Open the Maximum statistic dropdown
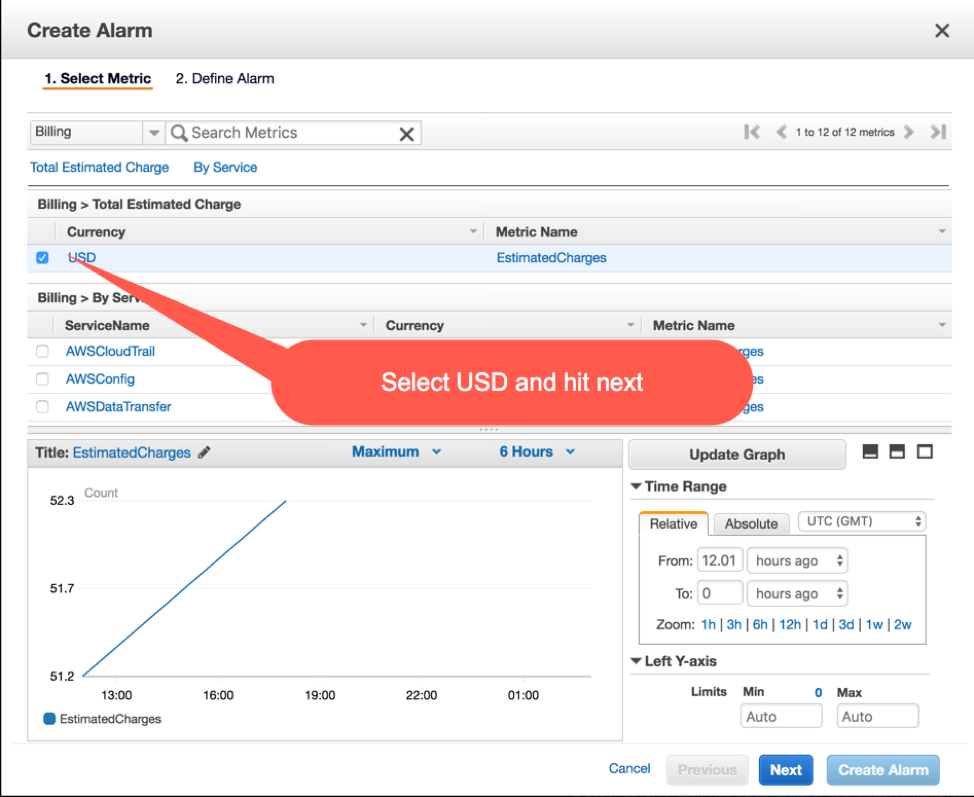Viewport: 974px width, 797px height. click(396, 452)
